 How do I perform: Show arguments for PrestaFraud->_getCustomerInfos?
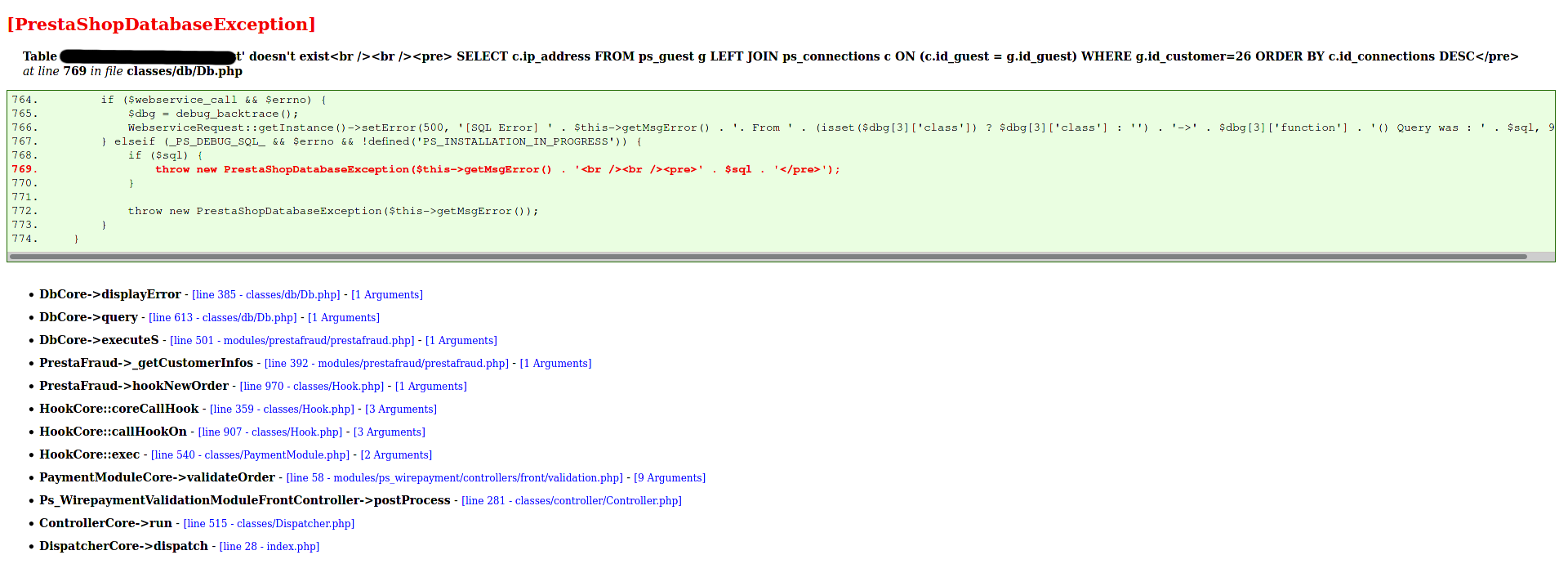tap(555, 364)
